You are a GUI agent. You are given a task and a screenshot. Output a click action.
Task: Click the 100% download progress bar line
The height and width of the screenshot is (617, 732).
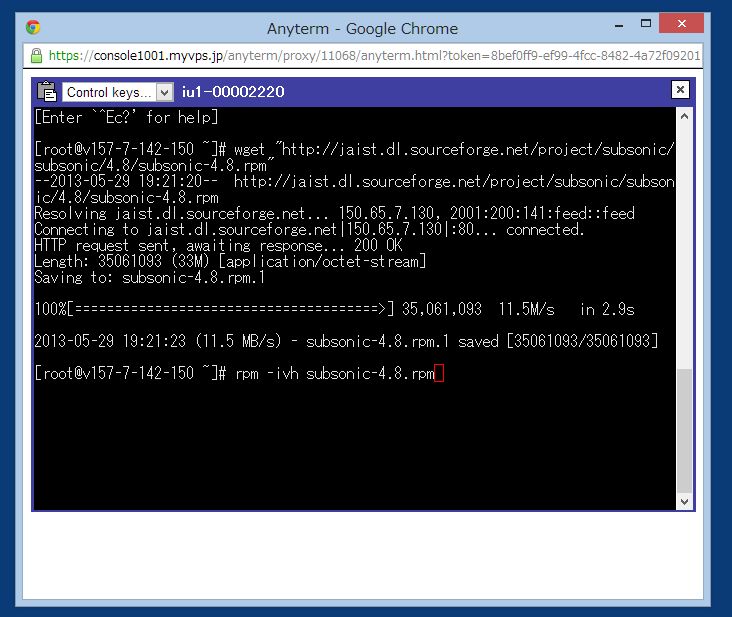tap(334, 309)
